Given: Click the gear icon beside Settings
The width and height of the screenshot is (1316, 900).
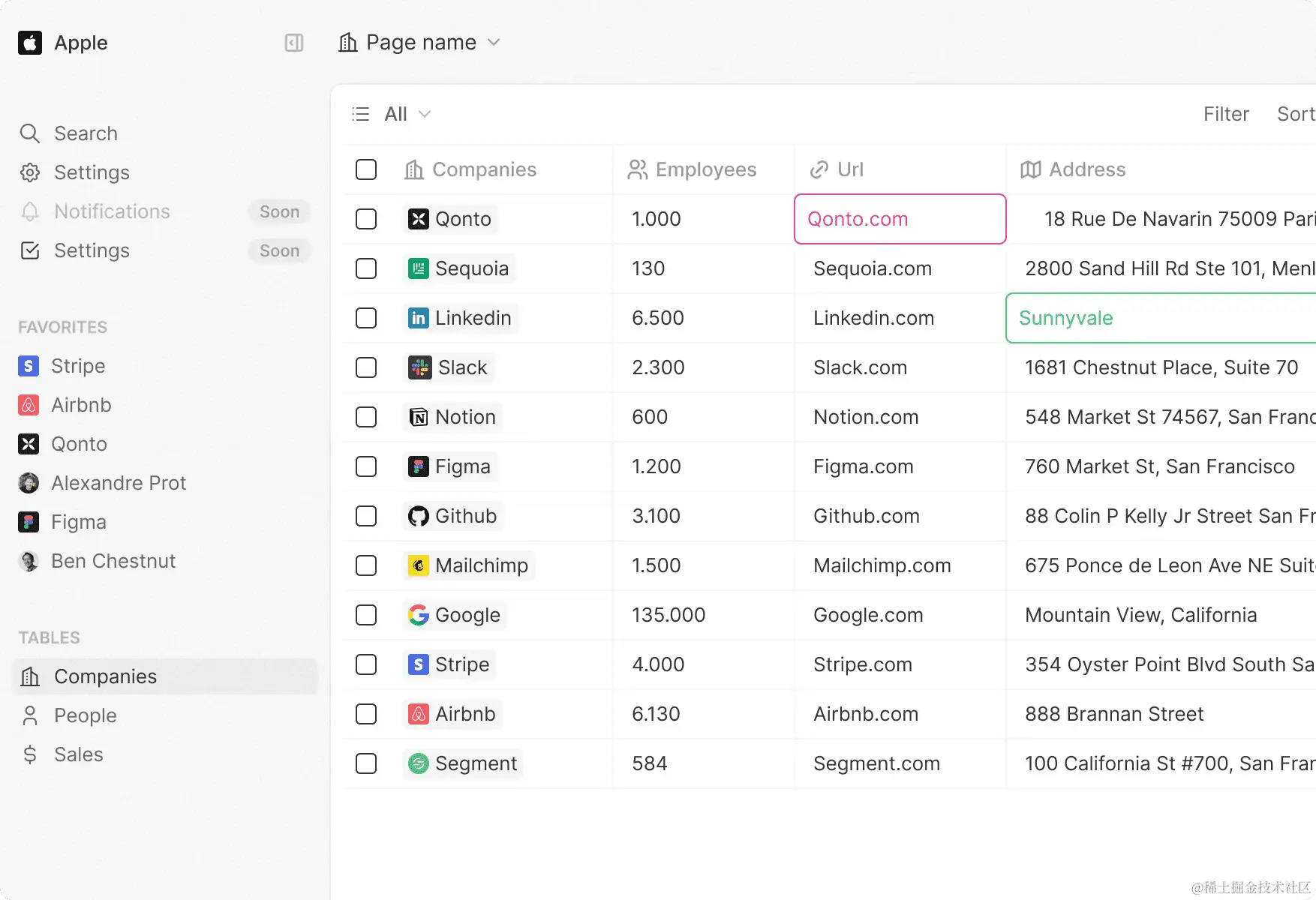Looking at the screenshot, I should coord(30,172).
